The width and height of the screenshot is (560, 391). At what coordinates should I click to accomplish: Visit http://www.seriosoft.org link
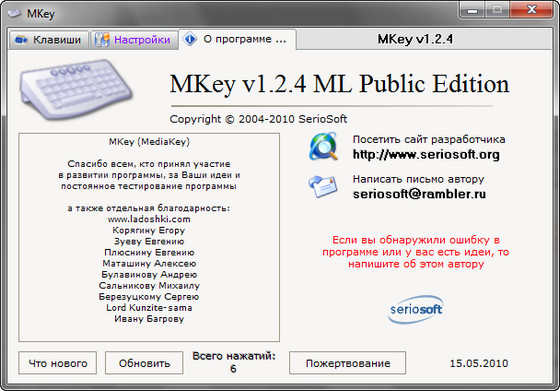pos(426,155)
